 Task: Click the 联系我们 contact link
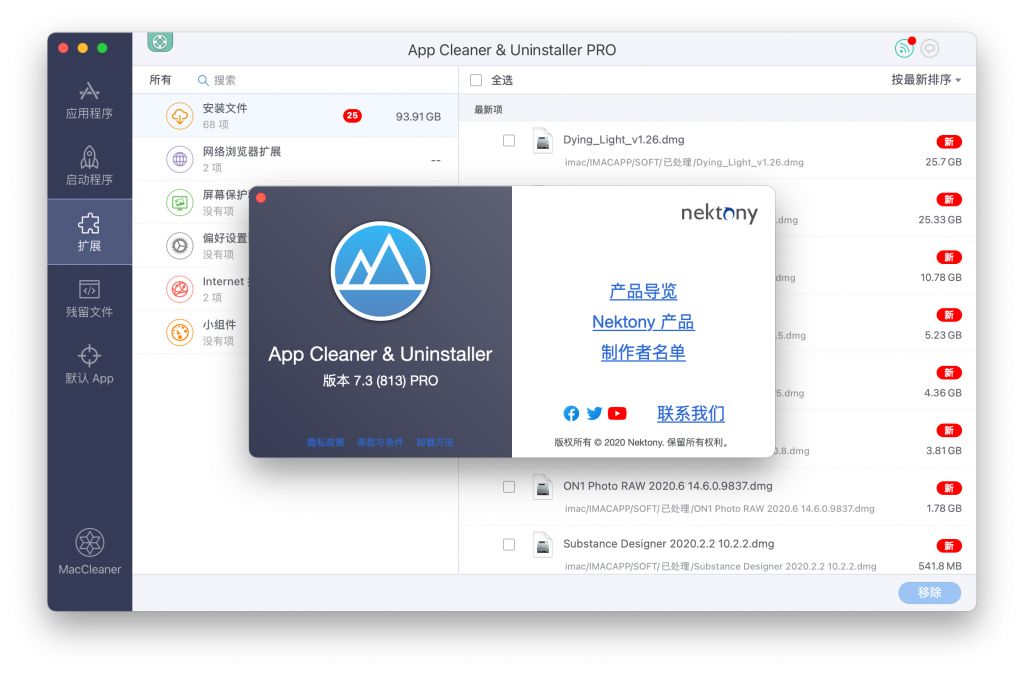691,413
